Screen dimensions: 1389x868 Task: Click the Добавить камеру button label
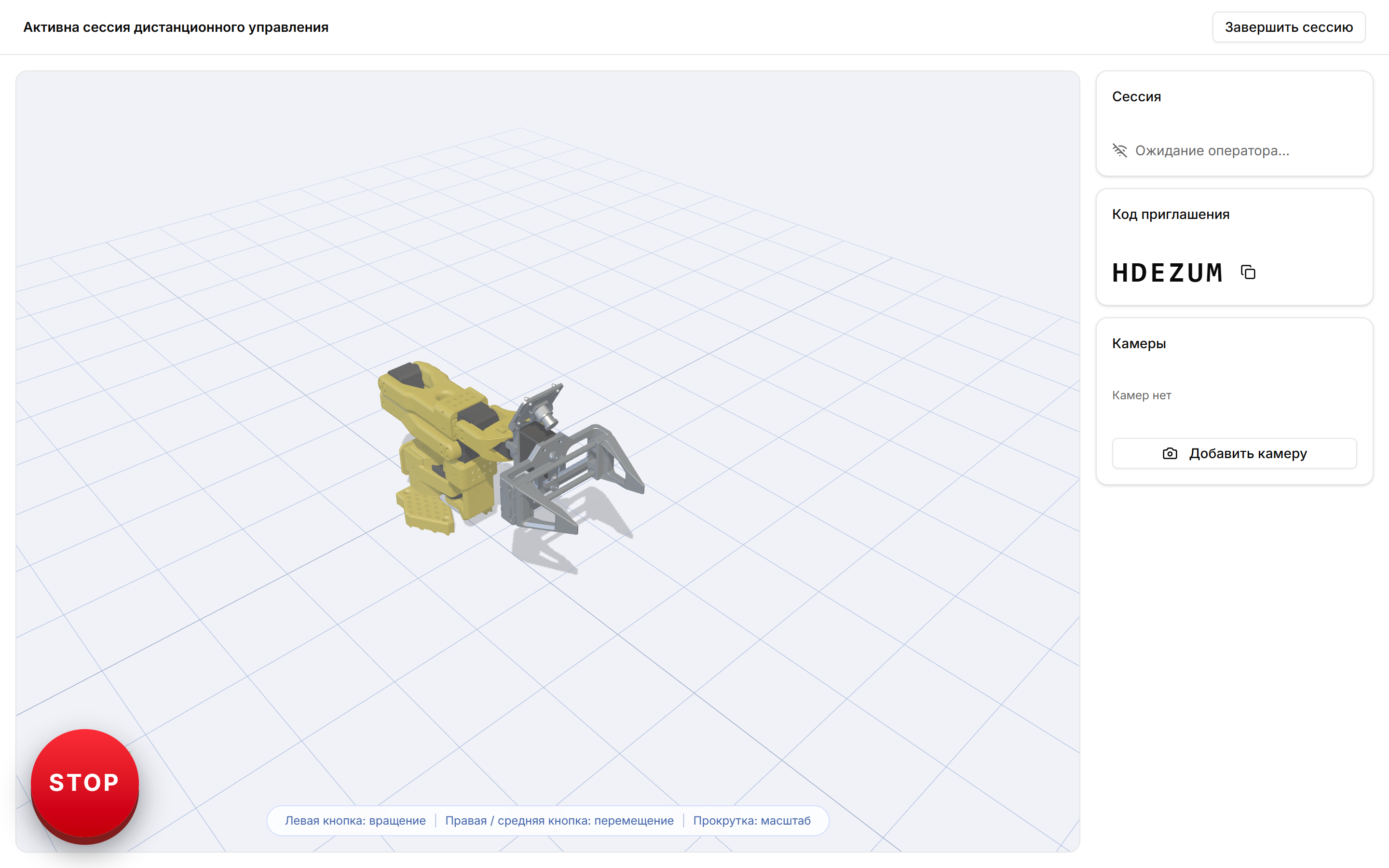1248,453
